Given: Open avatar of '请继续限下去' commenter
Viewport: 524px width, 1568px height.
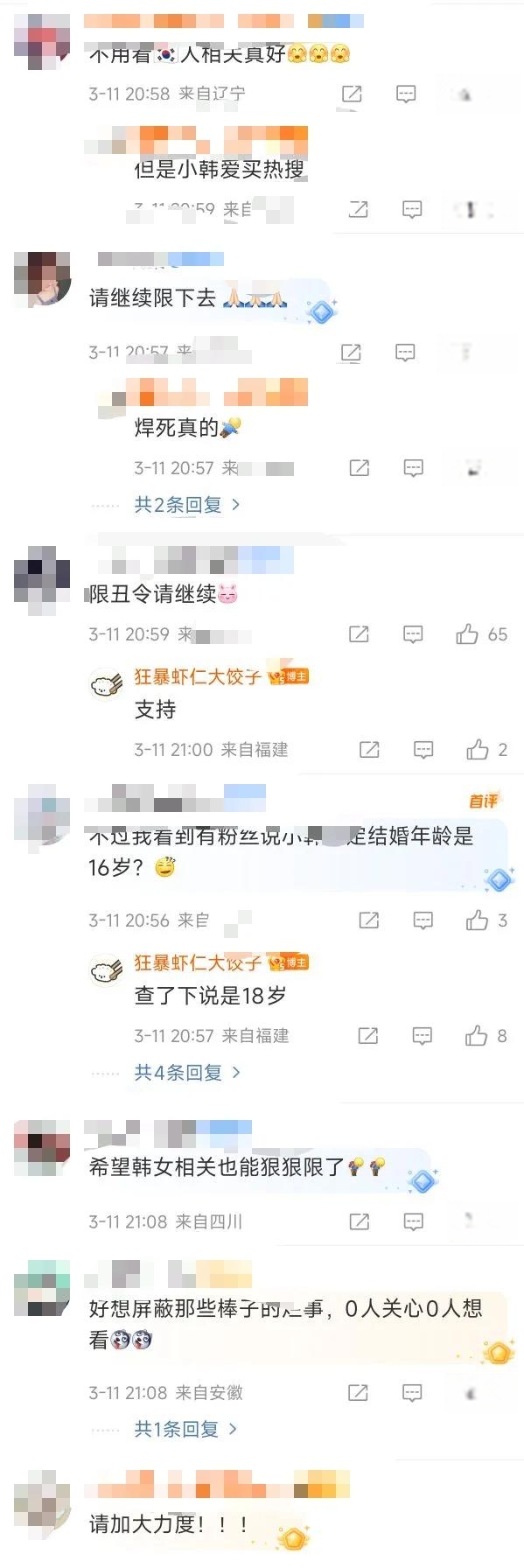Looking at the screenshot, I should coord(42,280).
